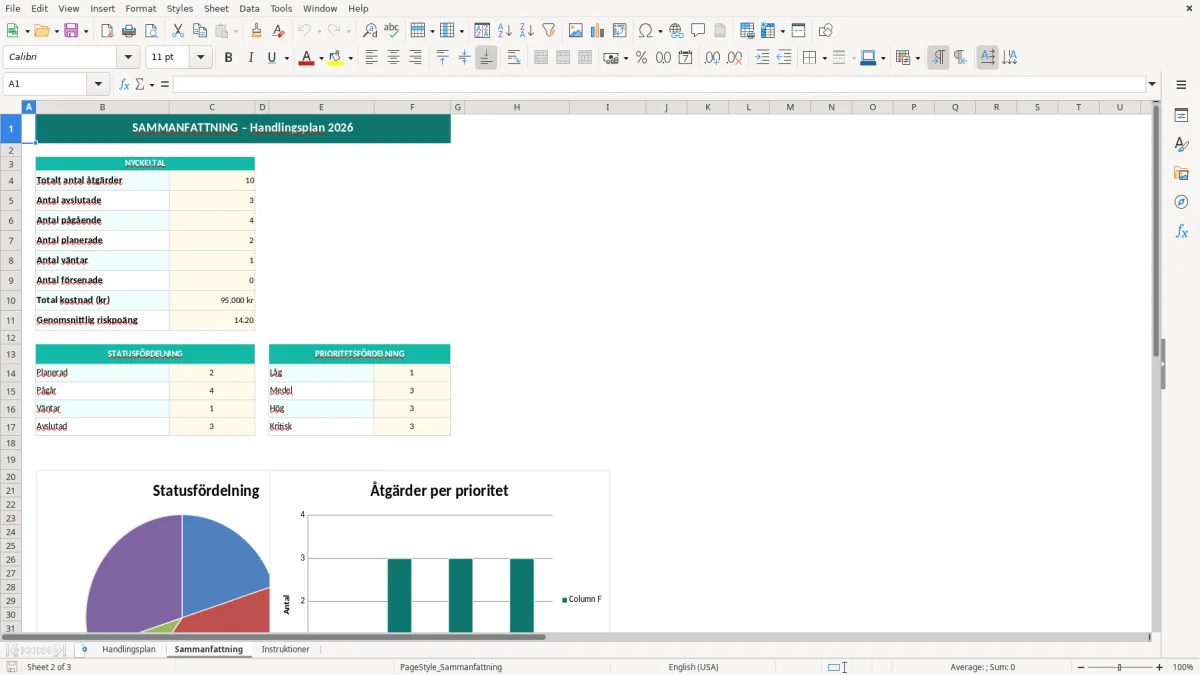Viewport: 1200px width, 675px height.
Task: Open the sidebar Navigator compass icon
Action: point(1181,202)
